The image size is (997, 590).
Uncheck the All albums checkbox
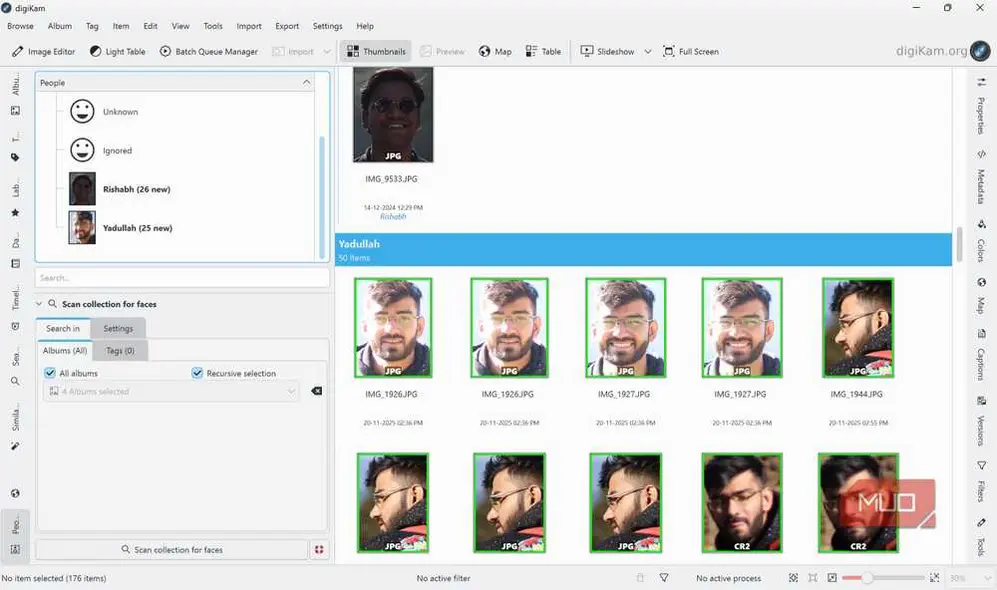[49, 373]
